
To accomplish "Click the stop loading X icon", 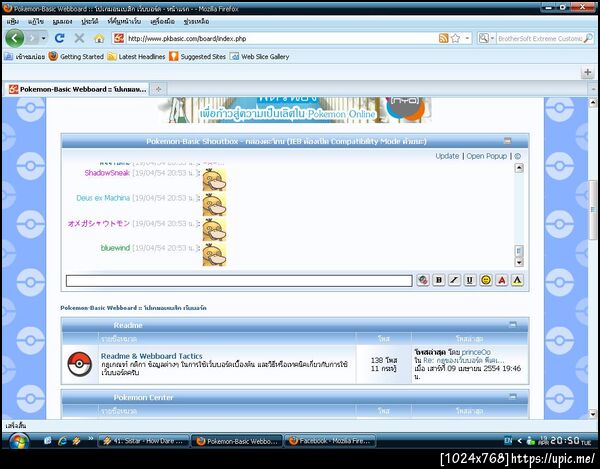I will (79, 38).
